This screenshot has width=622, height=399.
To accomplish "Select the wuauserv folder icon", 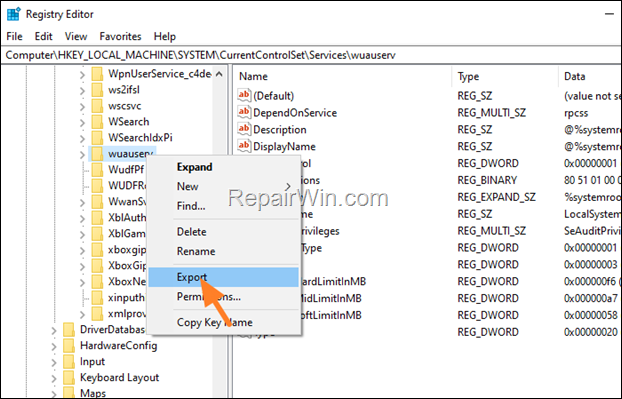I will 97,153.
